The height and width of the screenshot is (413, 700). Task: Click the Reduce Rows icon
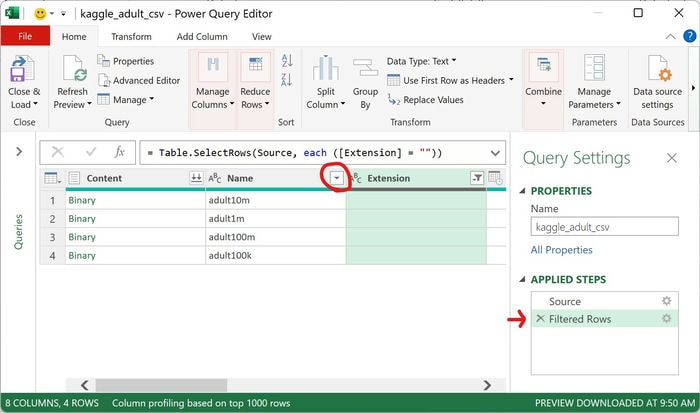coord(255,66)
